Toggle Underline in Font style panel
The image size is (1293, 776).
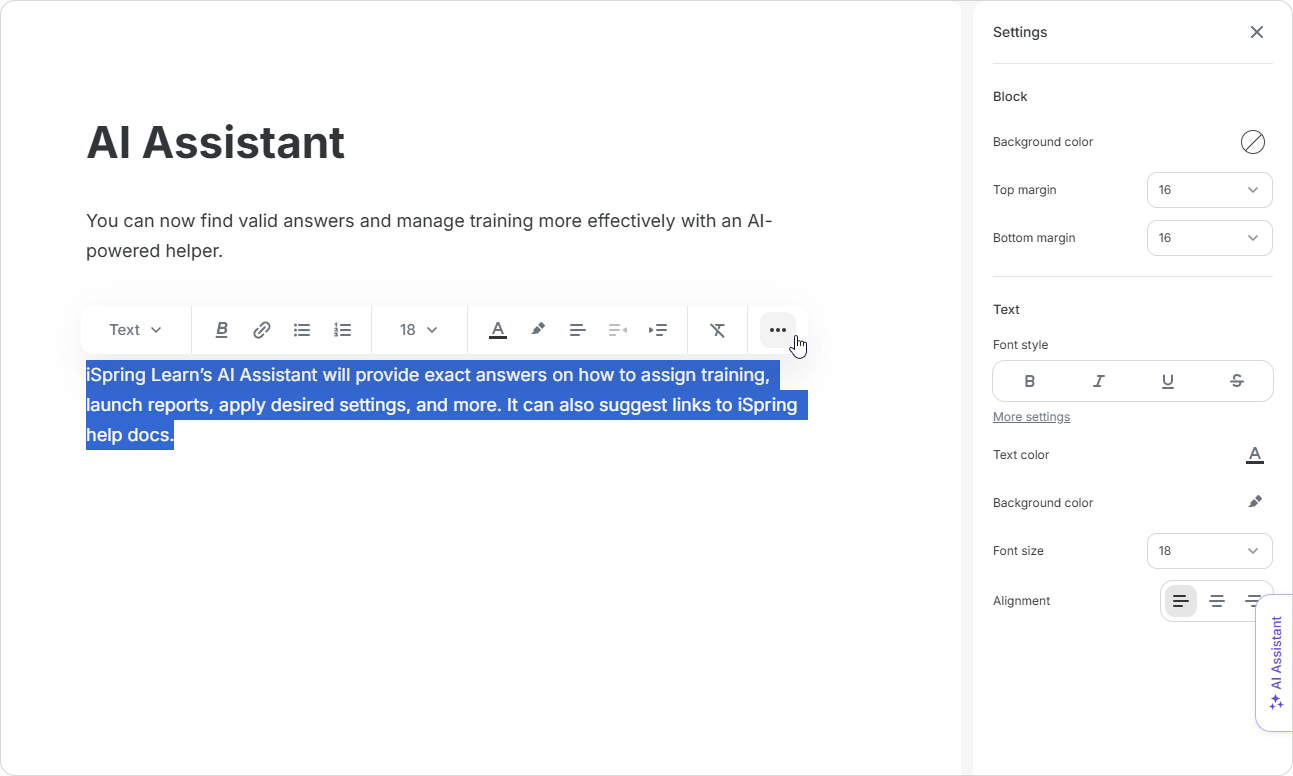coord(1168,381)
